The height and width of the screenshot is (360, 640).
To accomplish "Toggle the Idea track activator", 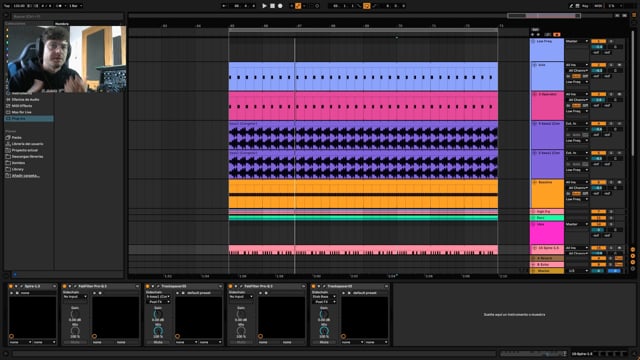I will coord(598,224).
